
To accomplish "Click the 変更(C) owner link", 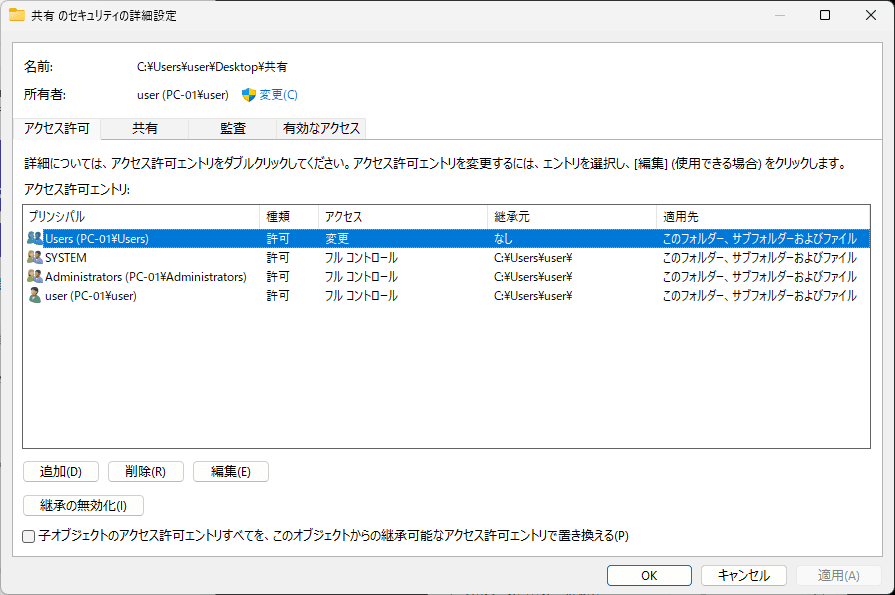I will 278,95.
